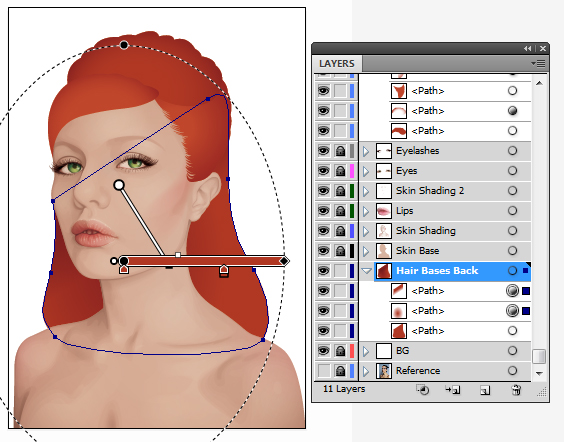Click the Make/Release Clipping Mask icon

423,390
